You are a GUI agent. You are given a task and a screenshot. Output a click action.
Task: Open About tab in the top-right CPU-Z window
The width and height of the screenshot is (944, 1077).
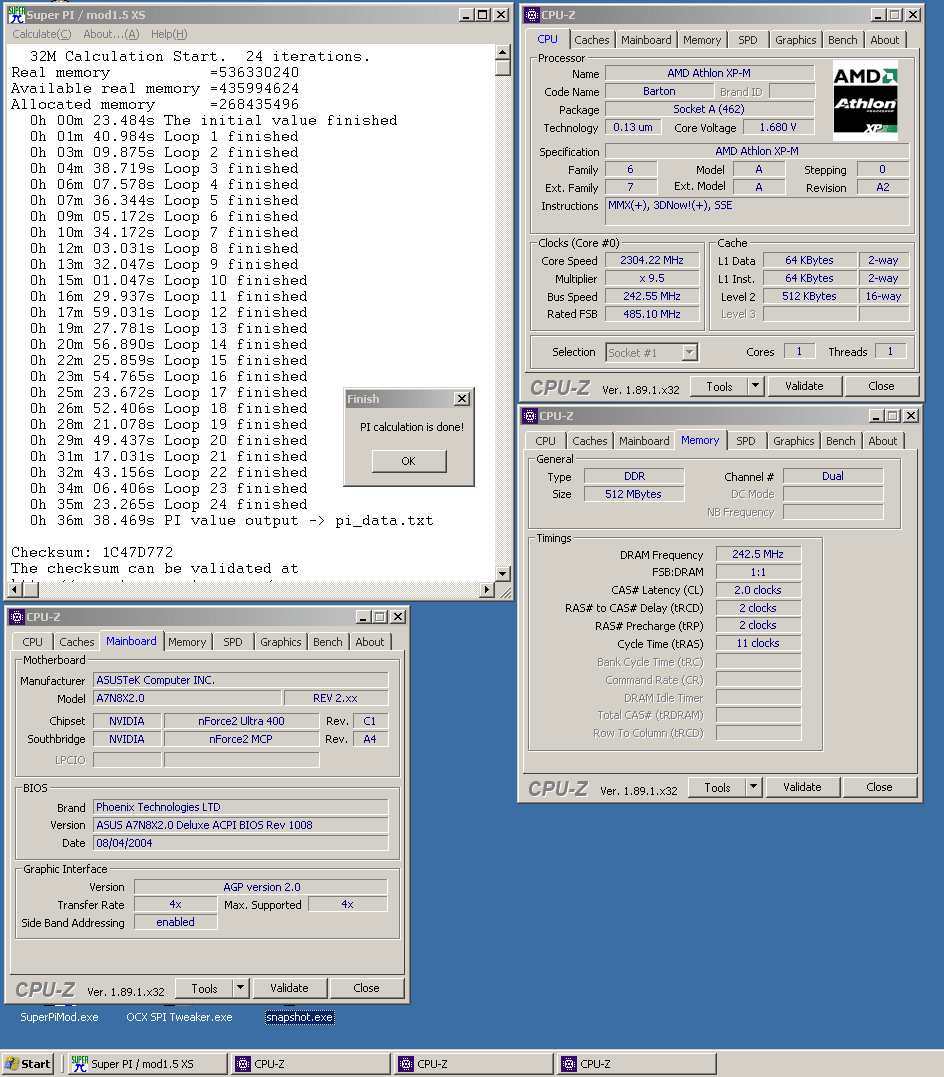[884, 40]
